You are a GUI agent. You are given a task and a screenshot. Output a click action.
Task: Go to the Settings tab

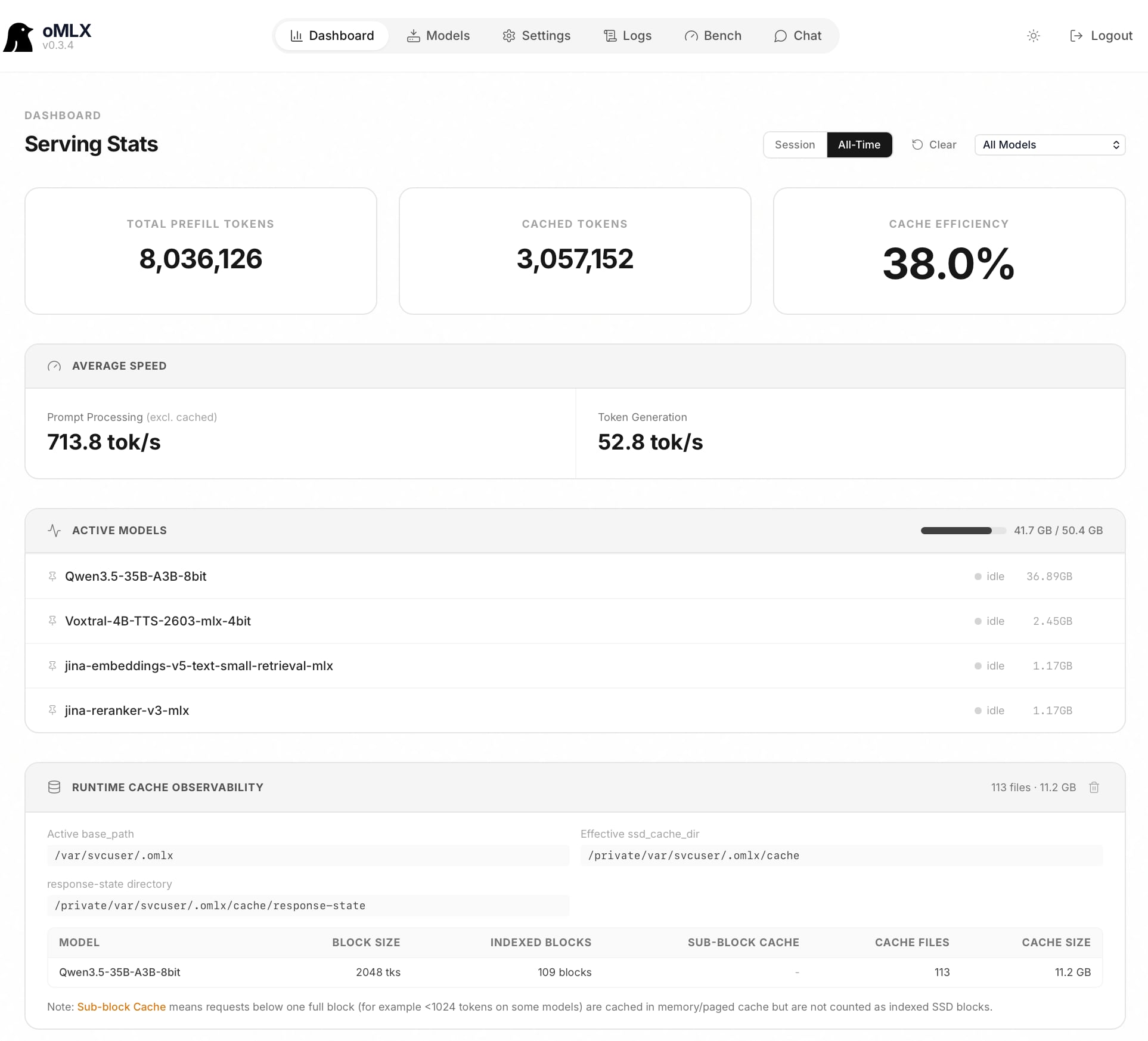point(536,36)
